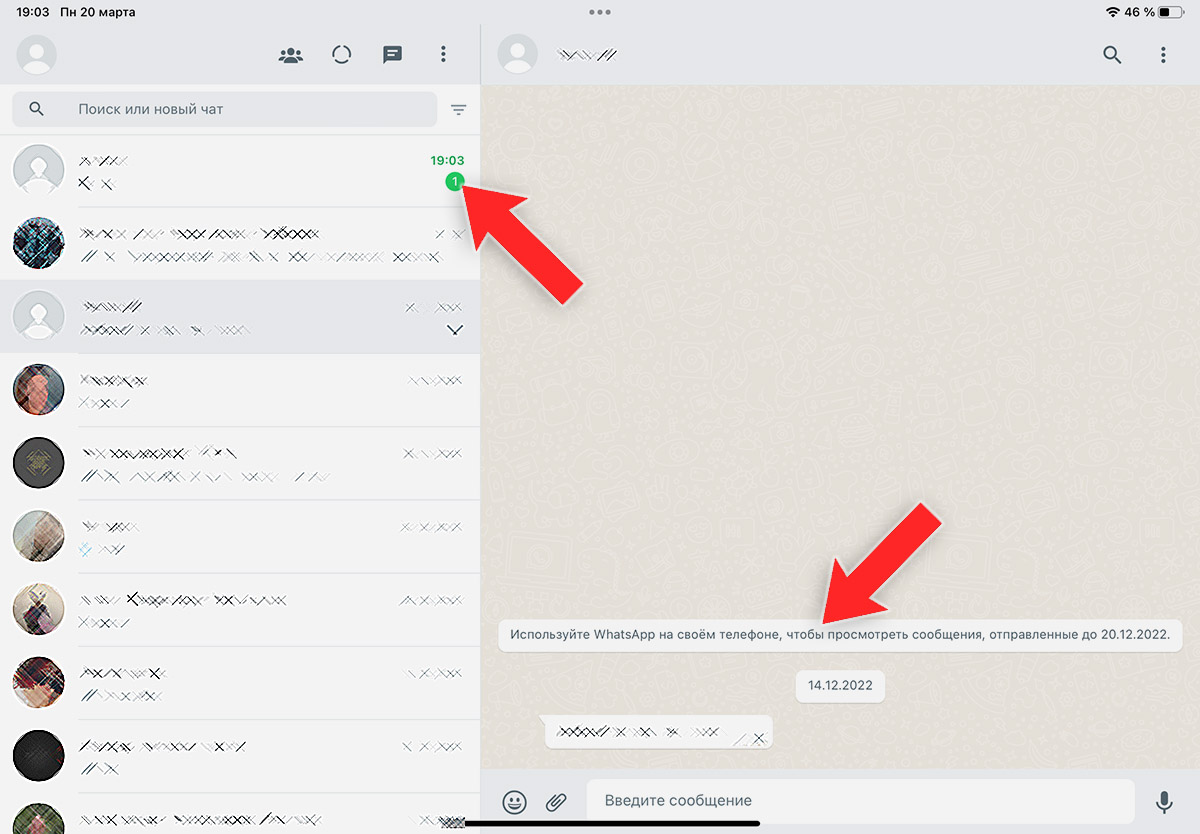Click the 'Введите сообщение' input field
1200x834 pixels.
pyautogui.click(x=860, y=801)
